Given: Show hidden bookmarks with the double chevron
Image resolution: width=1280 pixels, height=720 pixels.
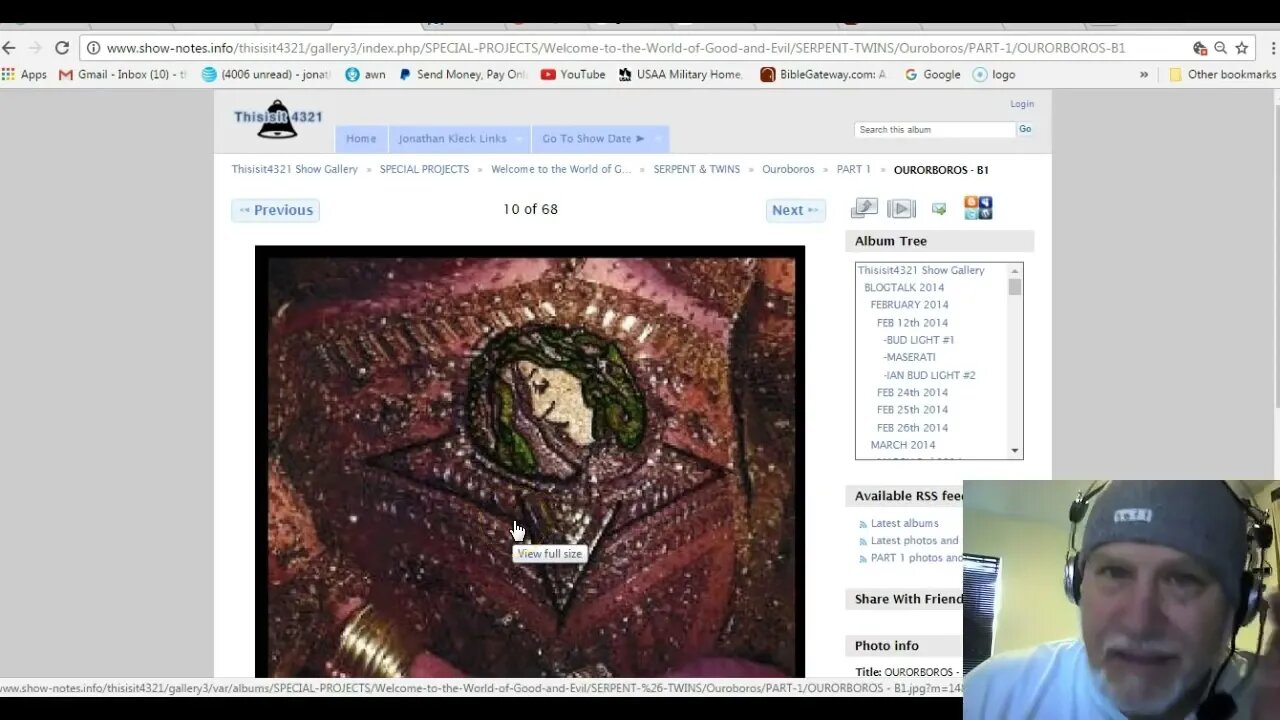Looking at the screenshot, I should point(1144,74).
